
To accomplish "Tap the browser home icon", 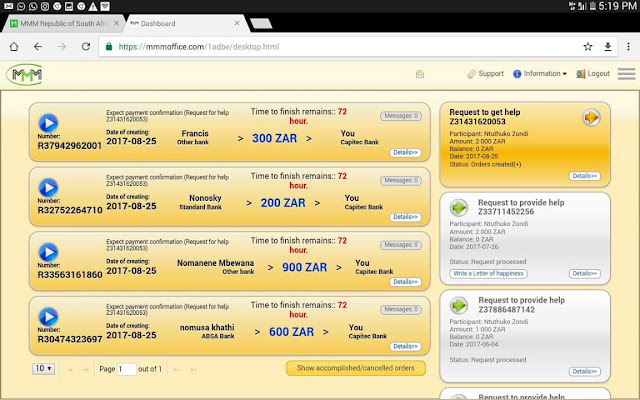I will point(14,47).
